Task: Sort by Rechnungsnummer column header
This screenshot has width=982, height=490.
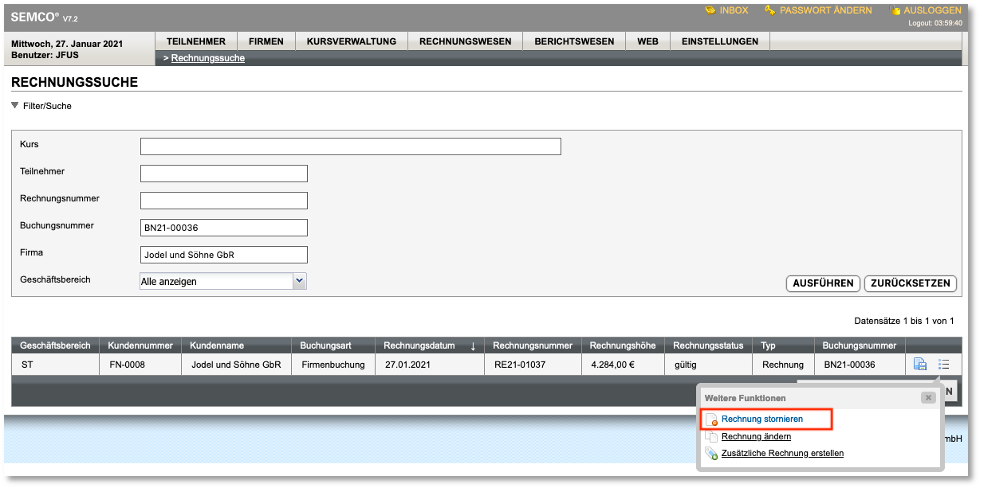Action: pyautogui.click(x=532, y=345)
